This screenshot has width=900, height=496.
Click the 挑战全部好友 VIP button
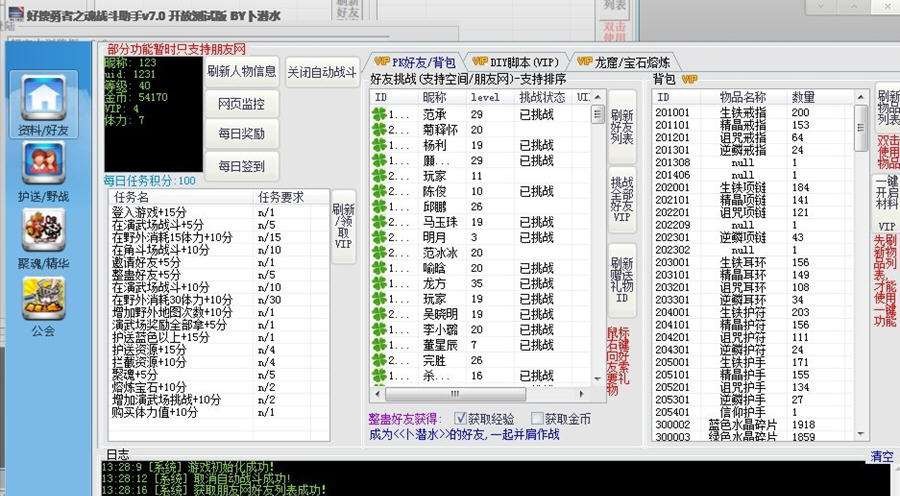pyautogui.click(x=622, y=199)
